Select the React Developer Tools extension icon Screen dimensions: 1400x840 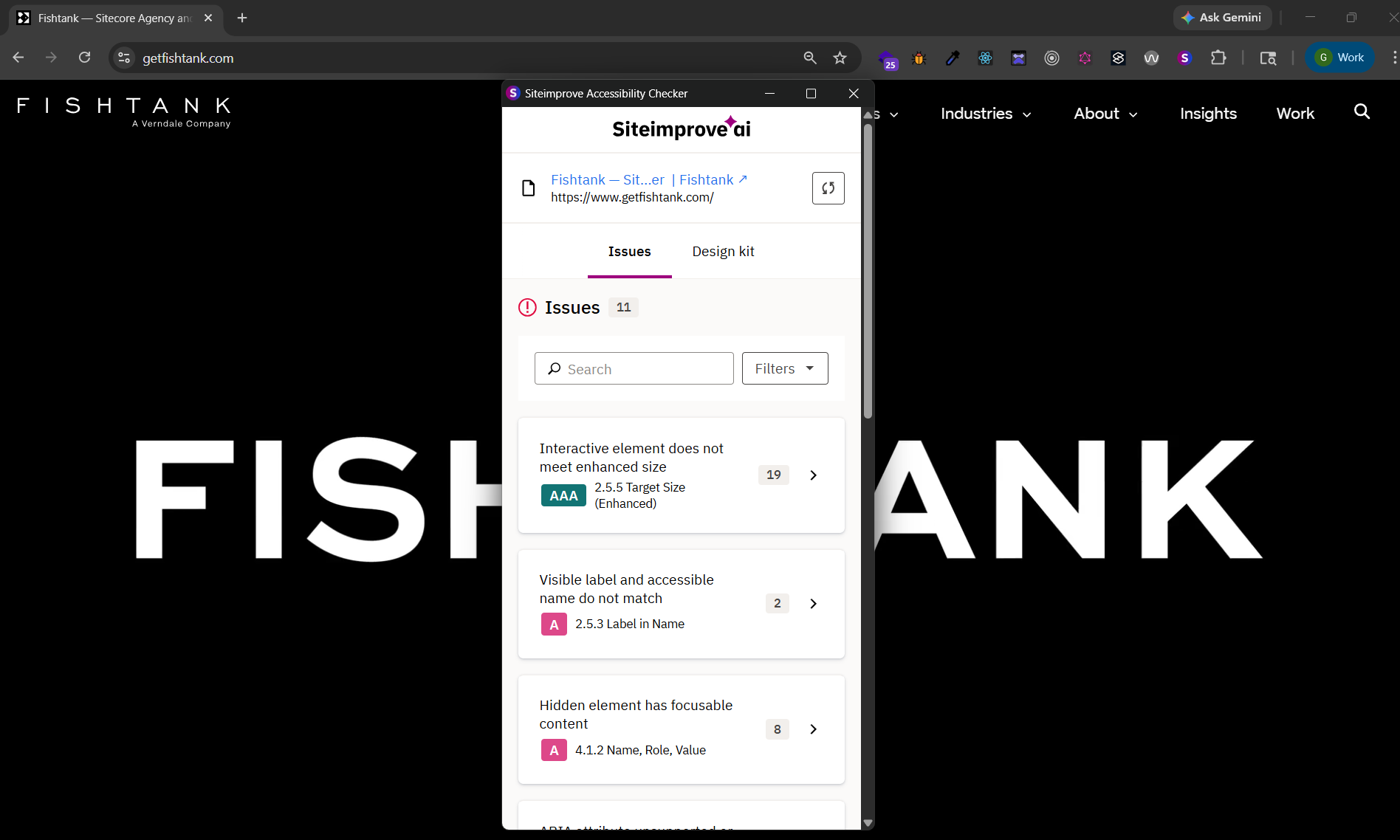click(985, 58)
